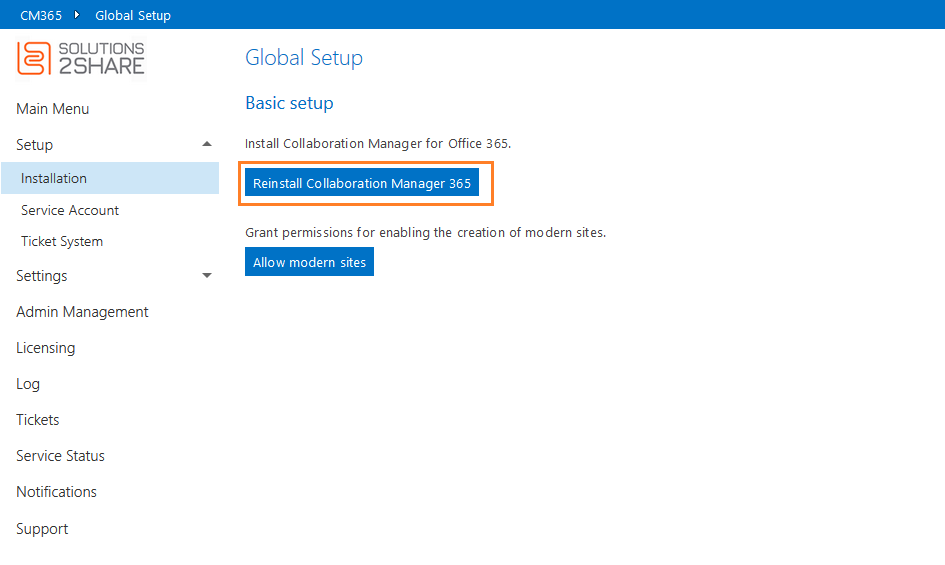This screenshot has width=945, height=565.
Task: Click the Basic setup heading
Action: coord(289,103)
